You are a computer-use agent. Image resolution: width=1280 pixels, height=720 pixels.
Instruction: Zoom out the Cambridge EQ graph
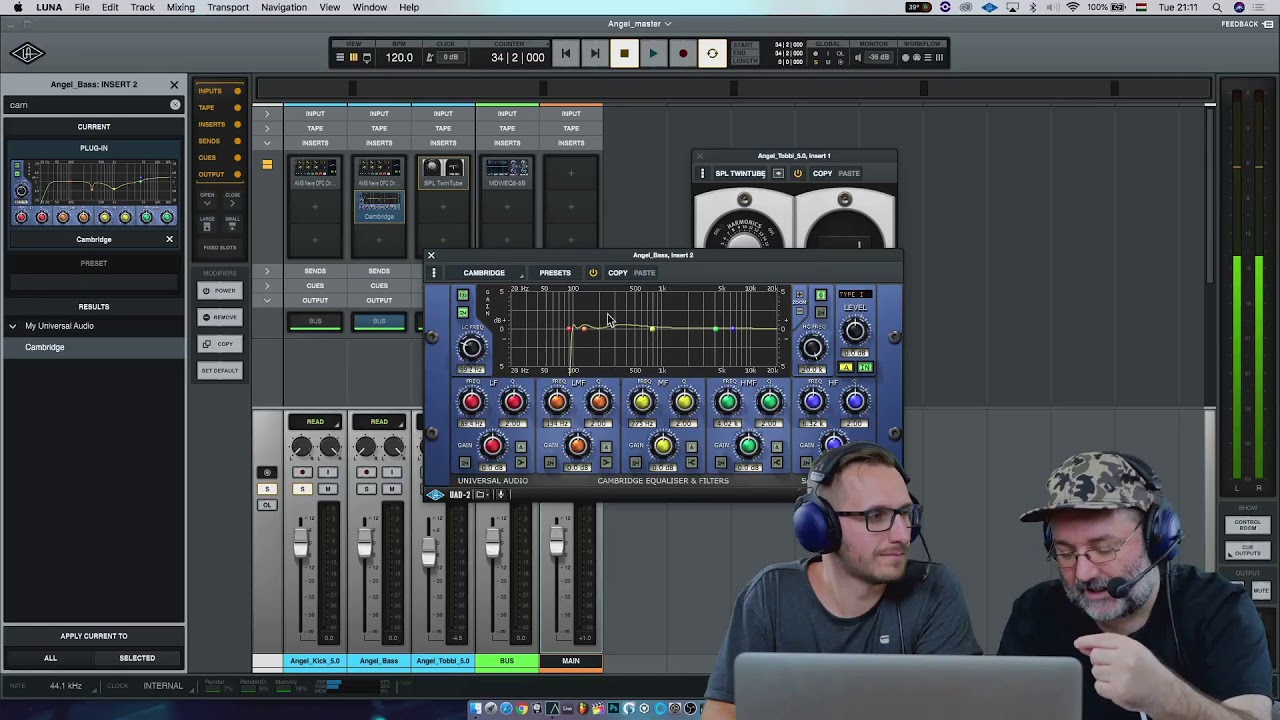[799, 312]
